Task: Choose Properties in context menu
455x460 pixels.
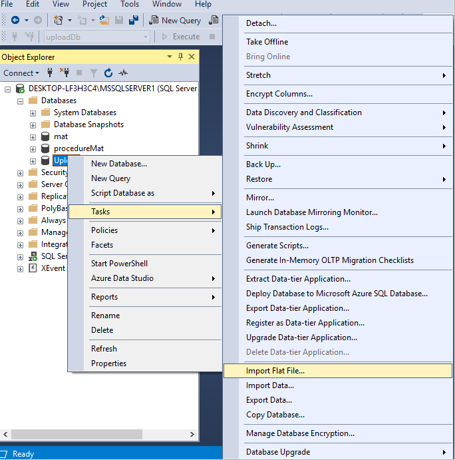Action: pyautogui.click(x=145, y=363)
